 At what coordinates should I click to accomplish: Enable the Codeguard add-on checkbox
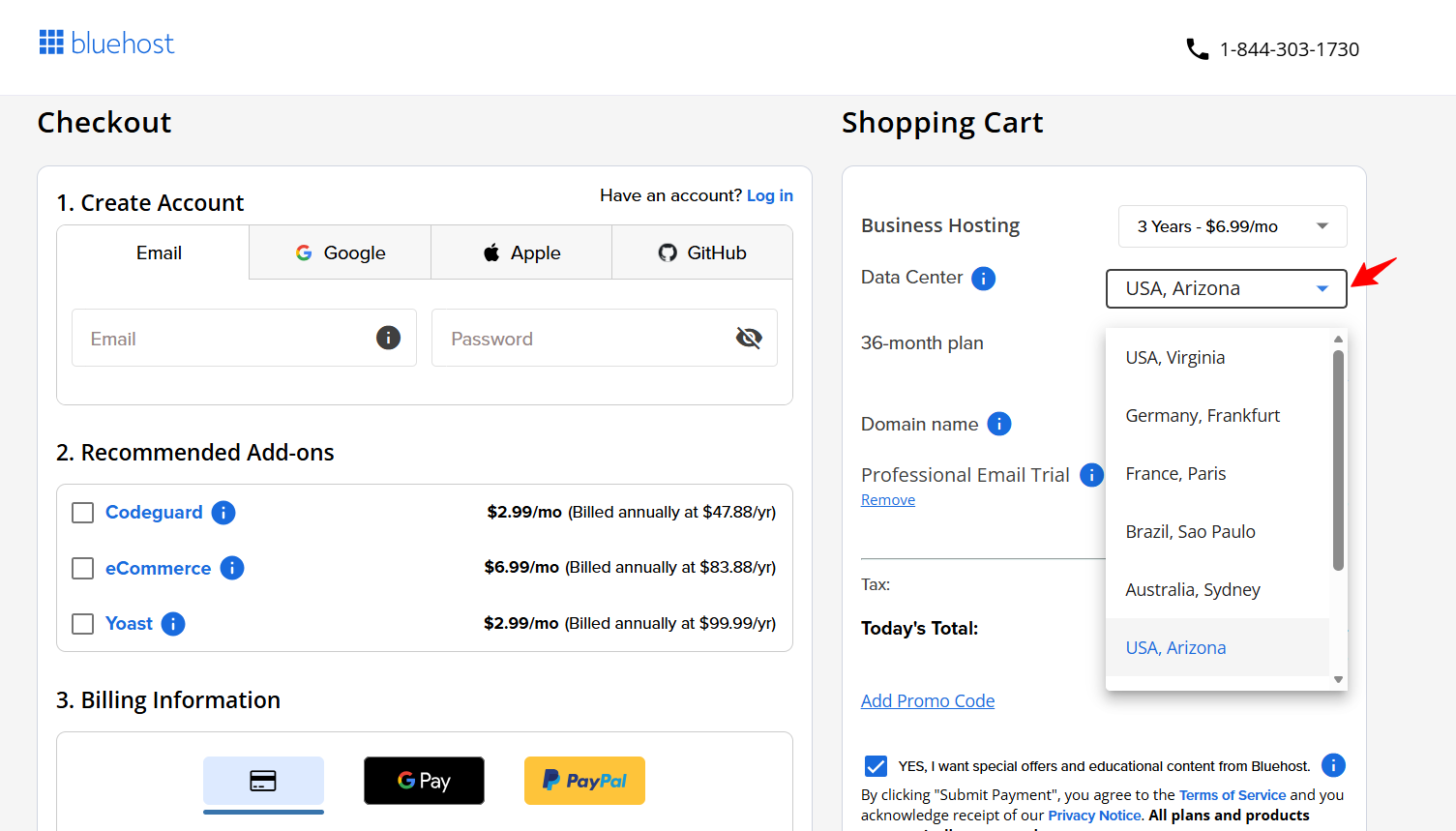pyautogui.click(x=83, y=513)
